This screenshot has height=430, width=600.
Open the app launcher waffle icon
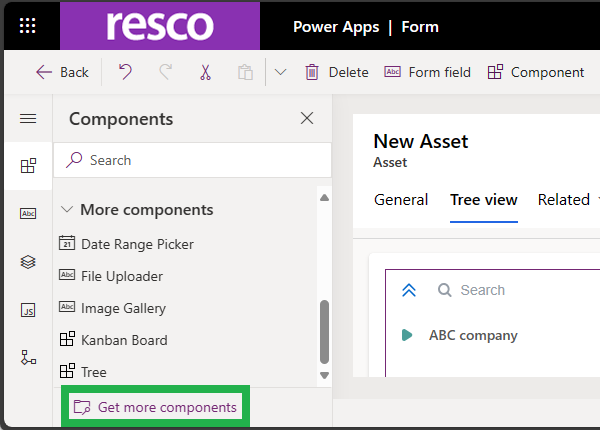click(x=28, y=26)
